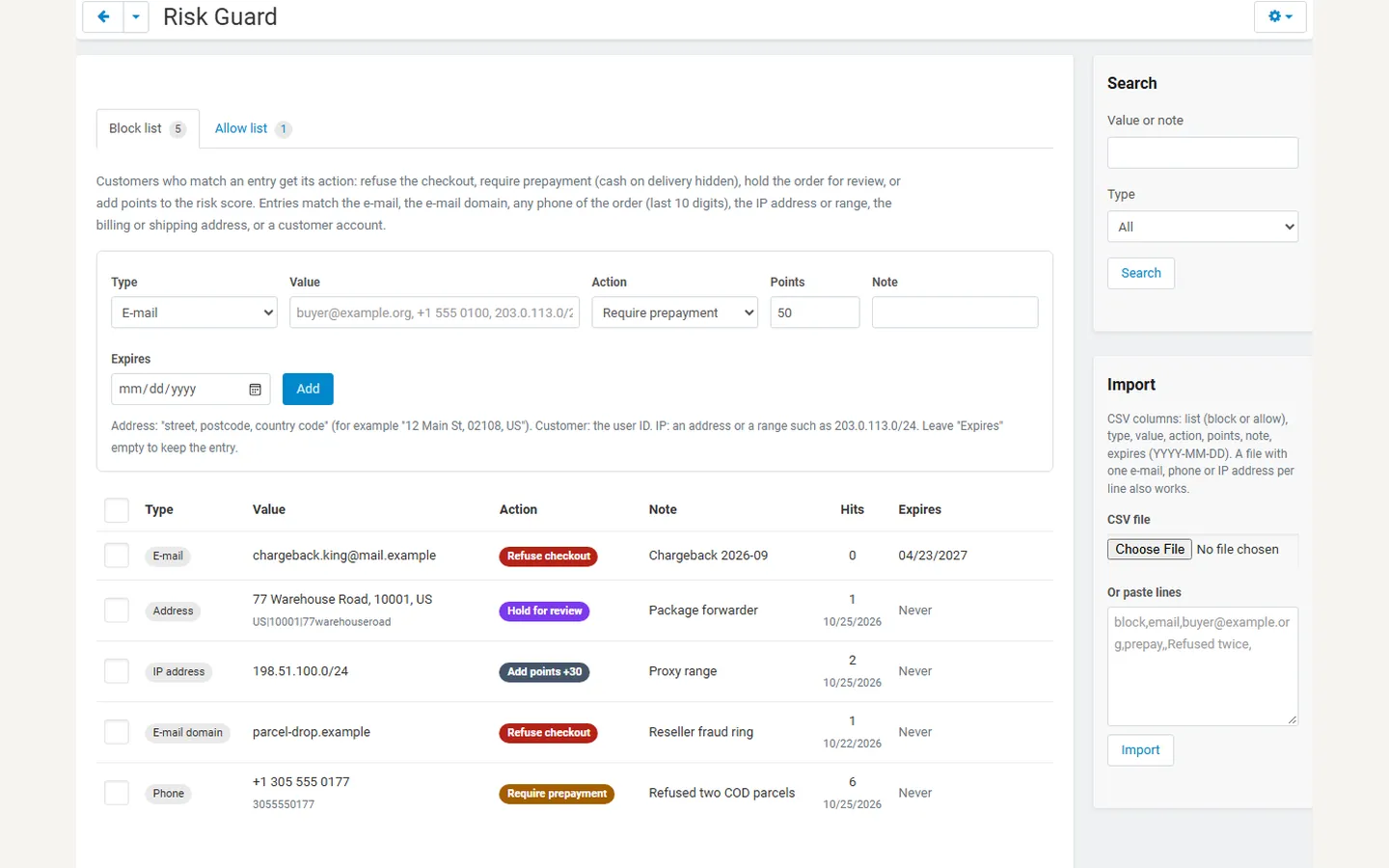Click the Require prepayment badge in phone row
Image resolution: width=1389 pixels, height=868 pixels.
coord(557,794)
